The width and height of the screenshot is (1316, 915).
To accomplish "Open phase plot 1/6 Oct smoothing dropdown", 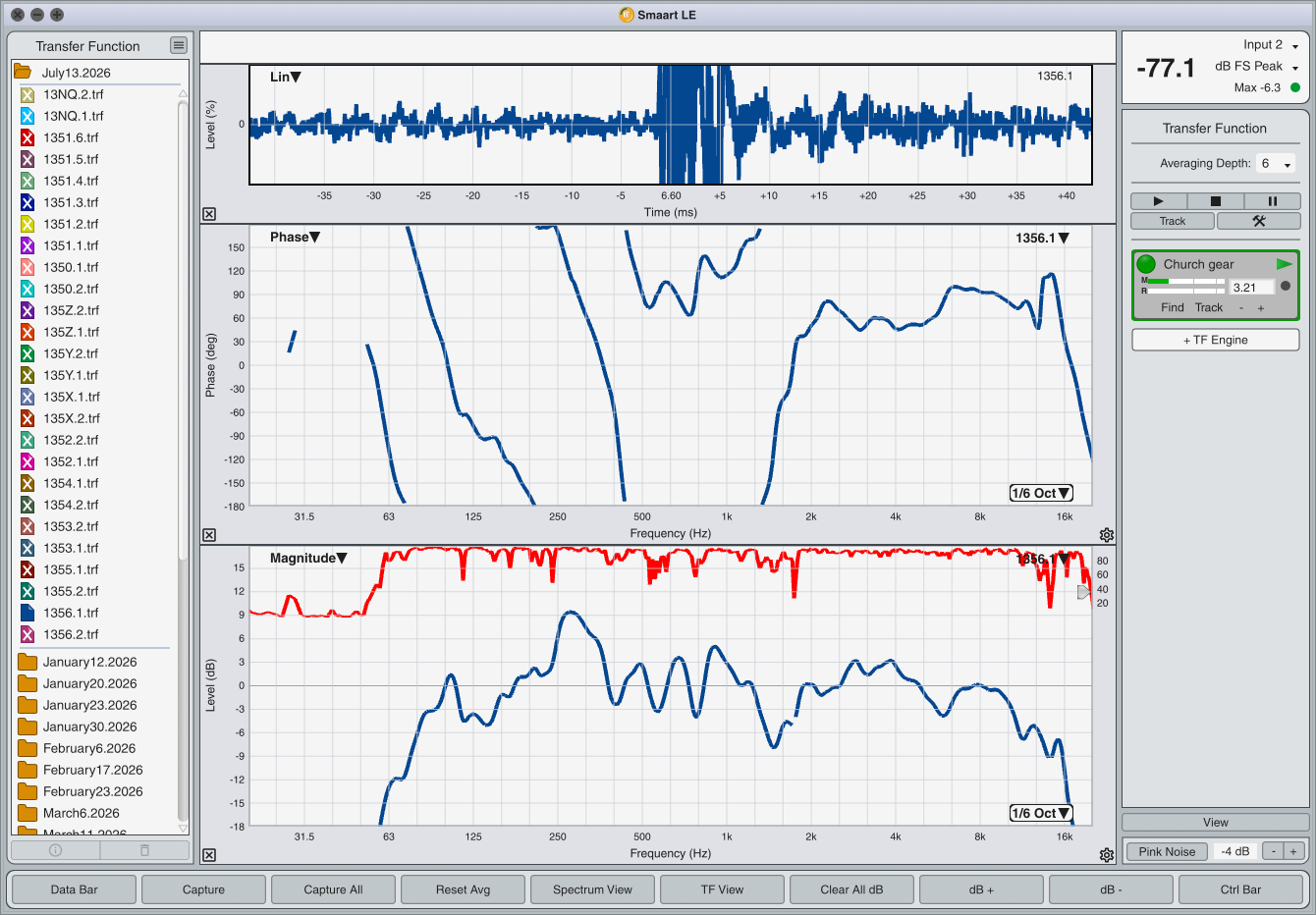I will tap(1041, 493).
